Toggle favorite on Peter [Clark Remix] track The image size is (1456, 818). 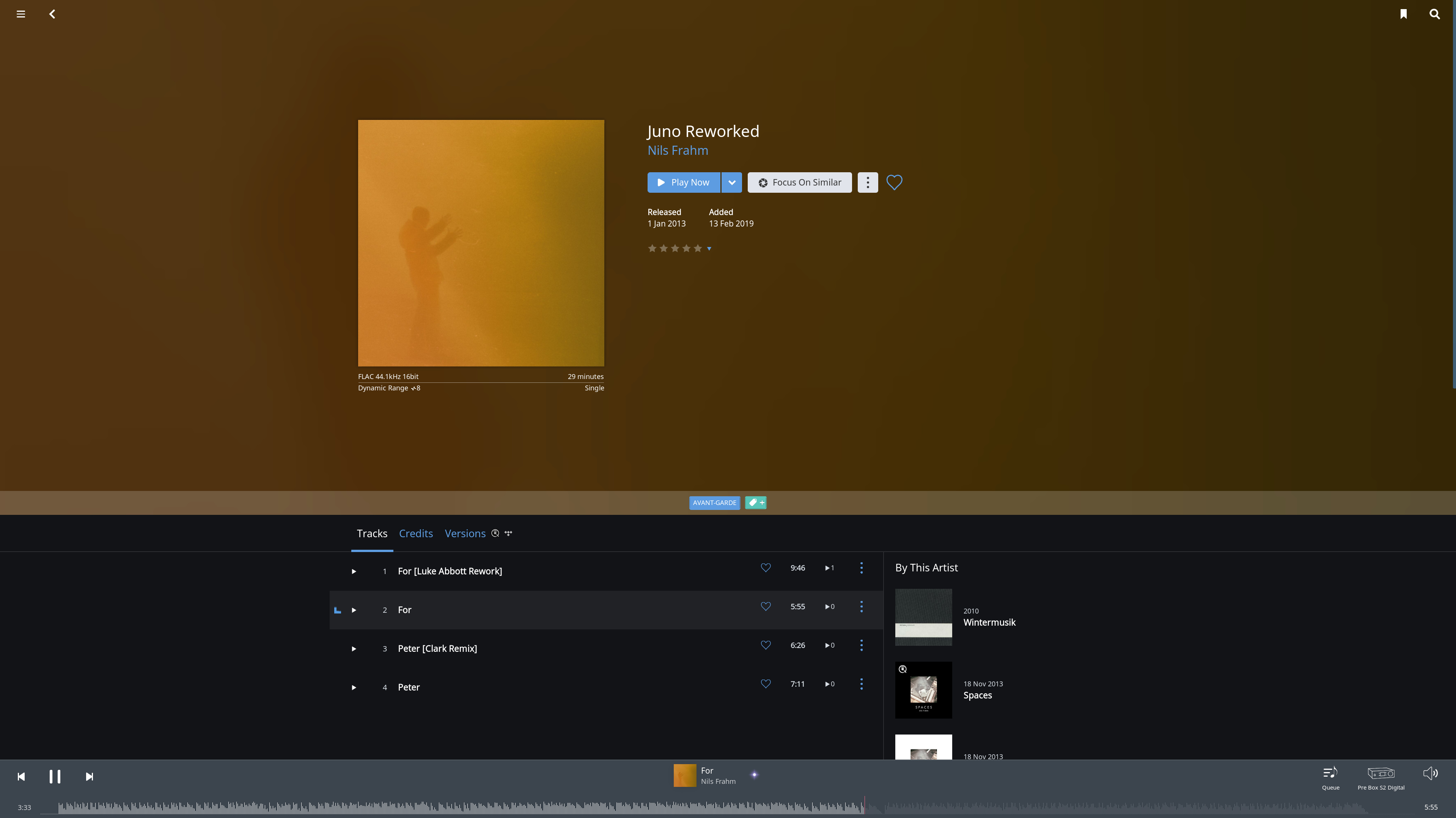pos(765,645)
